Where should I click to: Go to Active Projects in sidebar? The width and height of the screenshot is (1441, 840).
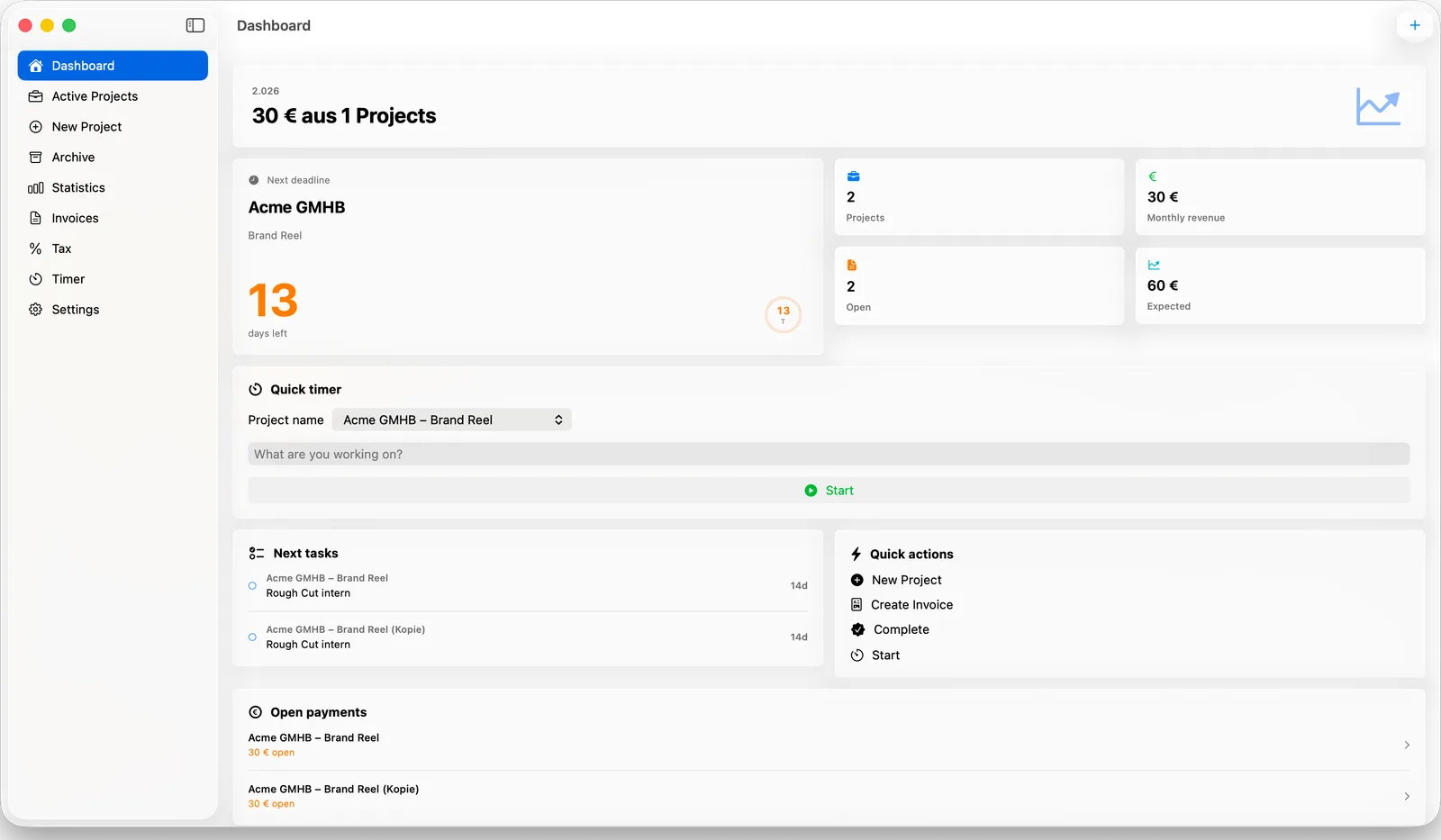coord(113,96)
